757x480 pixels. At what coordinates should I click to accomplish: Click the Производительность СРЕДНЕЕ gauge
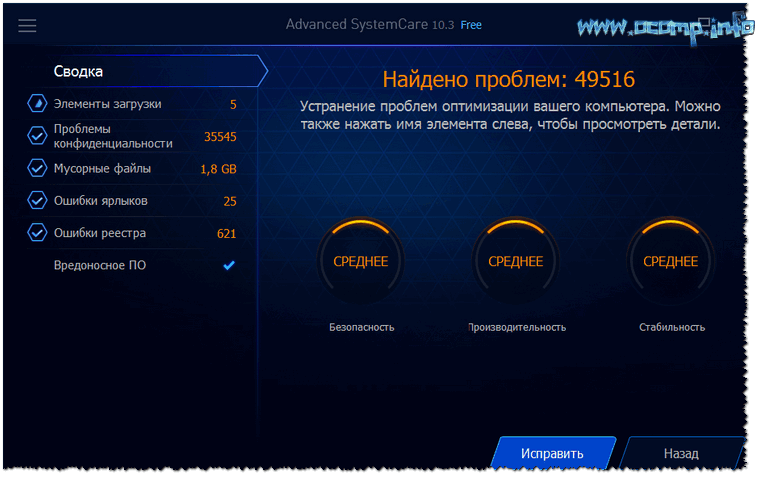pyautogui.click(x=516, y=261)
